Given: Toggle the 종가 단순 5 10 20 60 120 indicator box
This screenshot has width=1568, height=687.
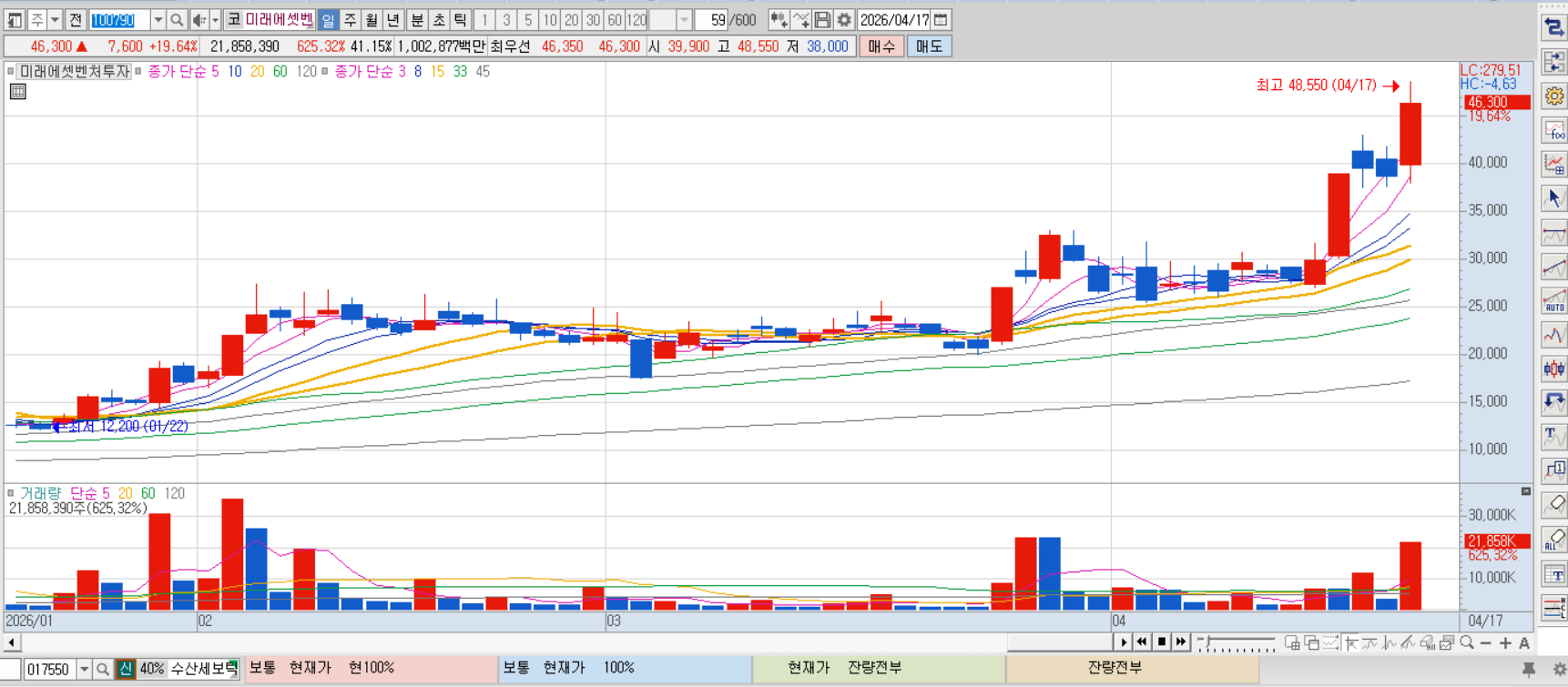Looking at the screenshot, I should tap(138, 71).
